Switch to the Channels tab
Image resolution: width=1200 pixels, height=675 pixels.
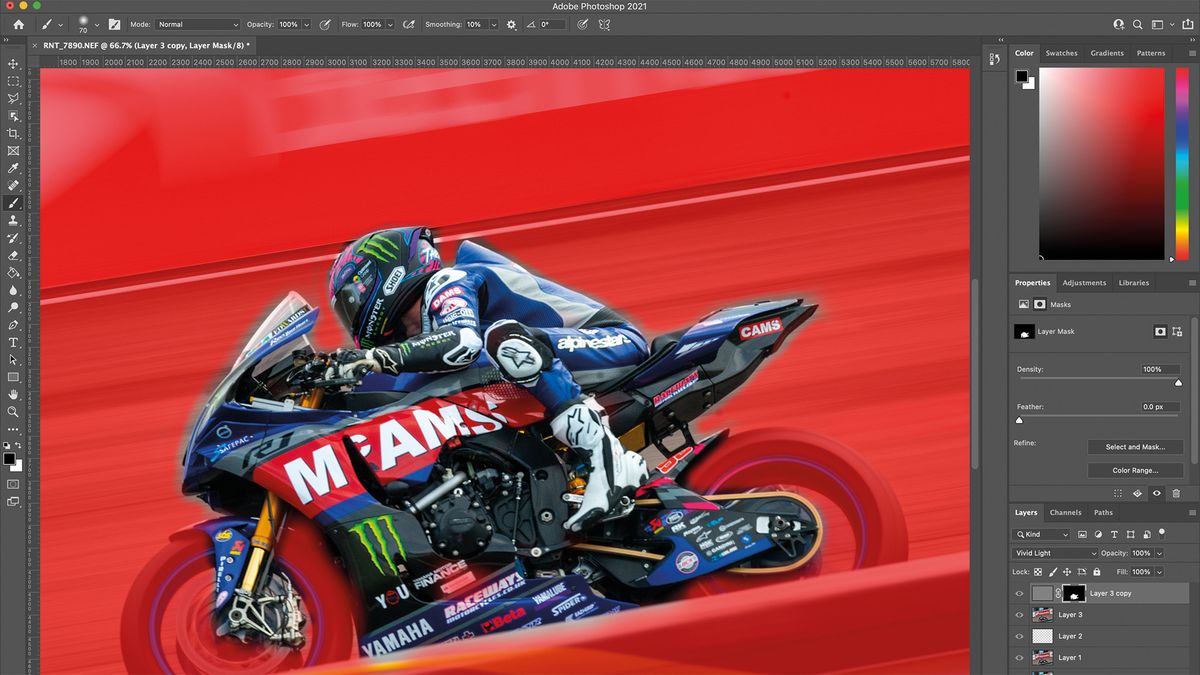click(1065, 513)
